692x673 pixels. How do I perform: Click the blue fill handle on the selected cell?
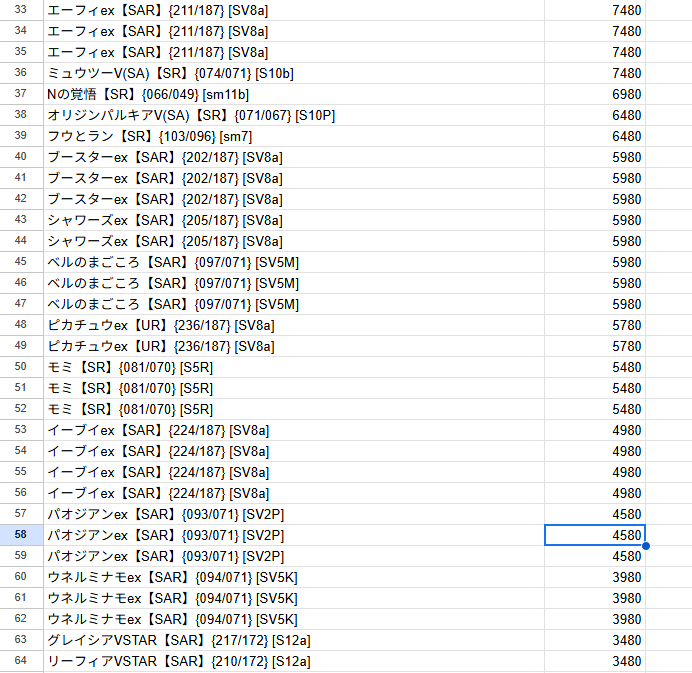tap(646, 546)
